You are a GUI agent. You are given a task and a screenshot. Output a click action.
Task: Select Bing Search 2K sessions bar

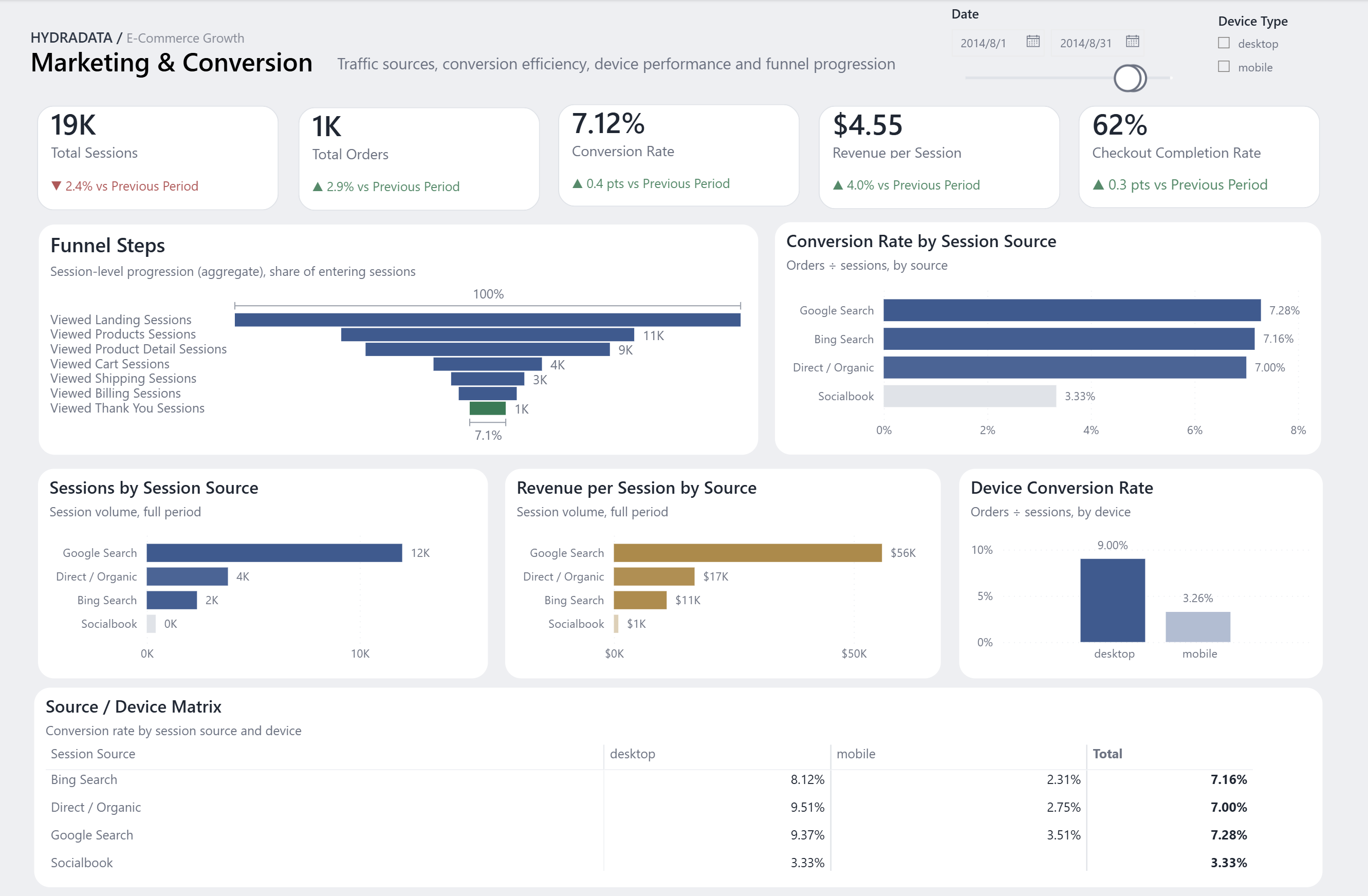point(172,600)
